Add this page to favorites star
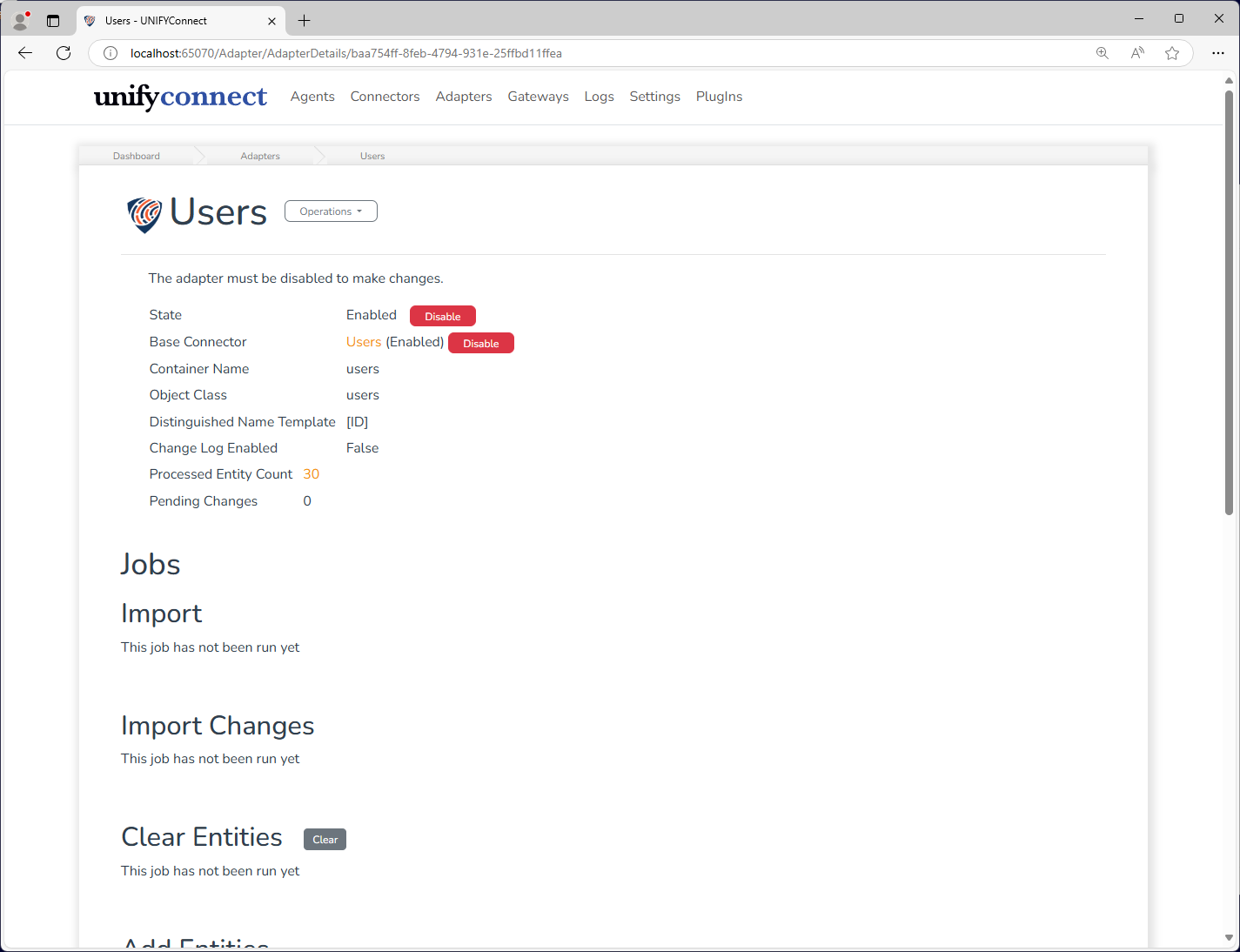Screen dimensions: 1240x952 (1172, 53)
